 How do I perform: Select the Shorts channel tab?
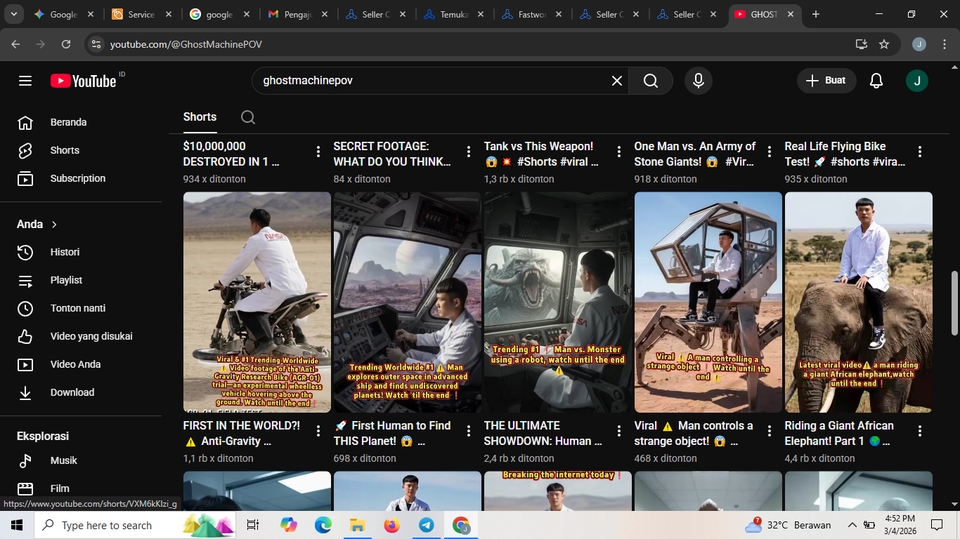tap(200, 117)
